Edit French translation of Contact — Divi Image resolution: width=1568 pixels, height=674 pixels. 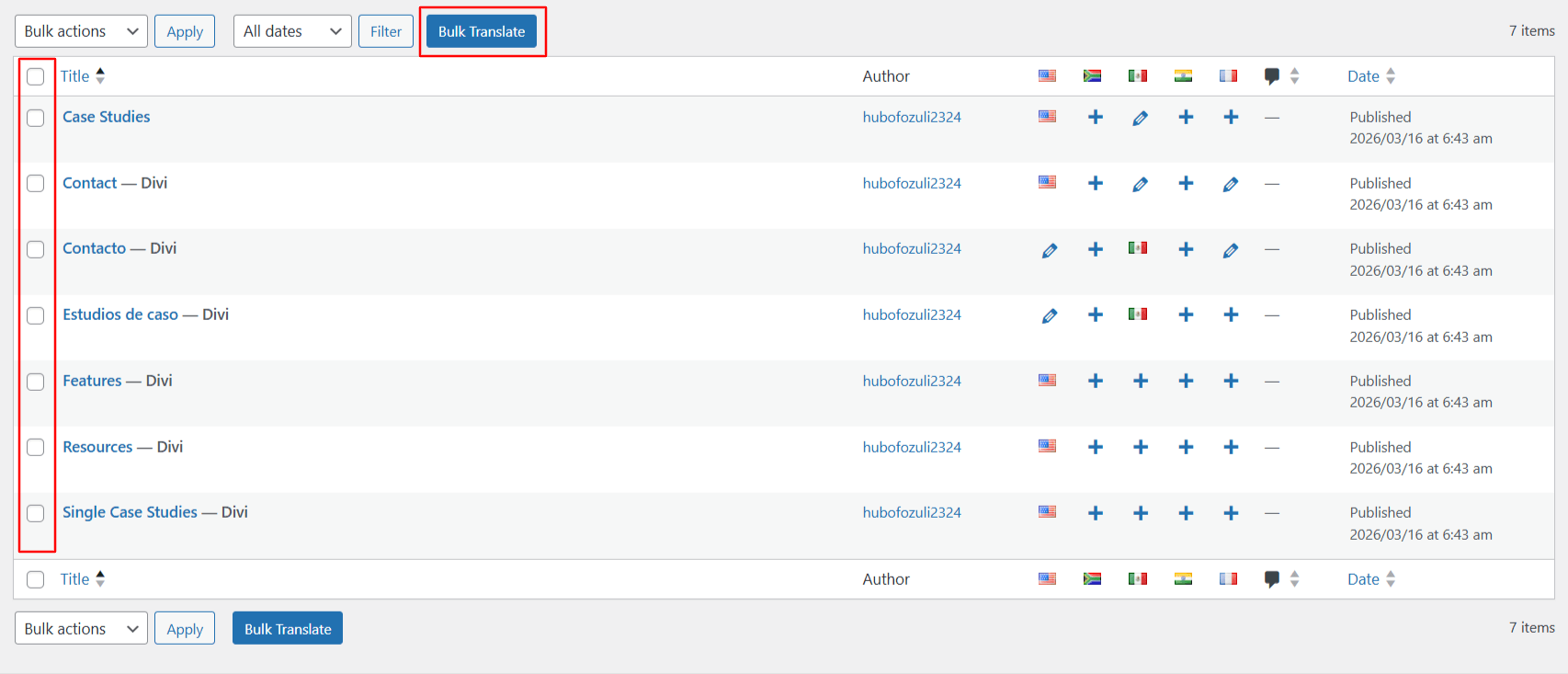click(x=1230, y=184)
